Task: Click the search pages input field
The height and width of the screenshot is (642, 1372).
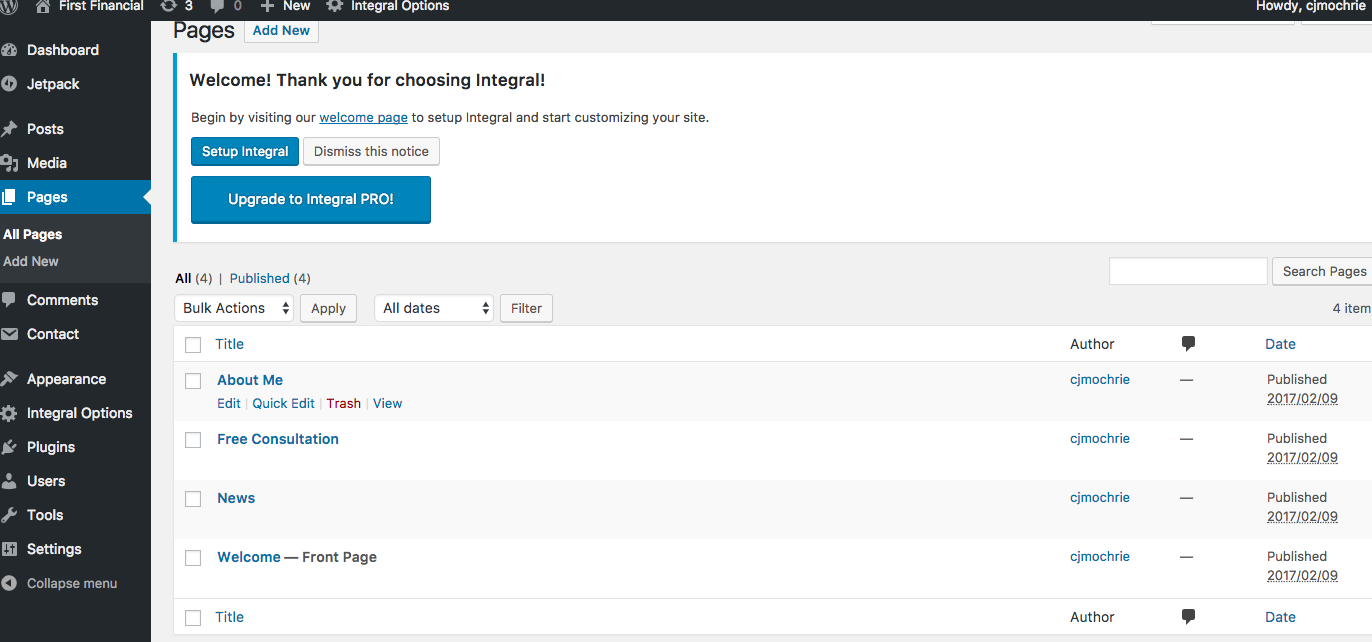Action: (x=1188, y=271)
